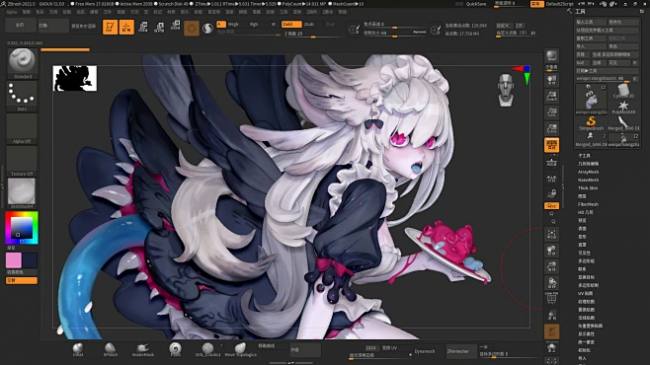Click the head camera view orientation widget

[x=506, y=90]
